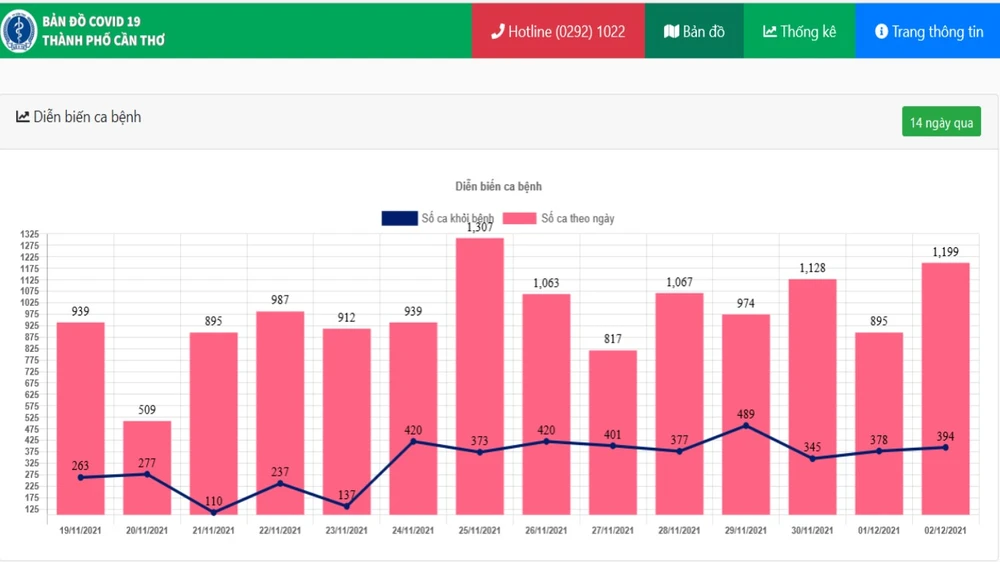Click the phone icon beside Hotline

[x=497, y=31]
